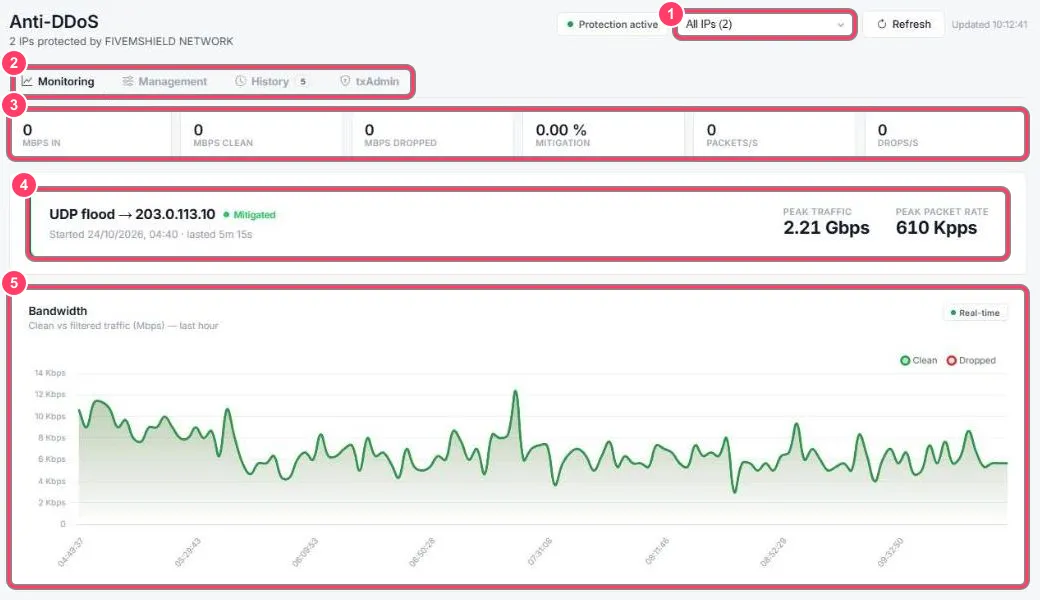Click the Bandwidth chart heading
This screenshot has width=1040, height=600.
point(58,311)
